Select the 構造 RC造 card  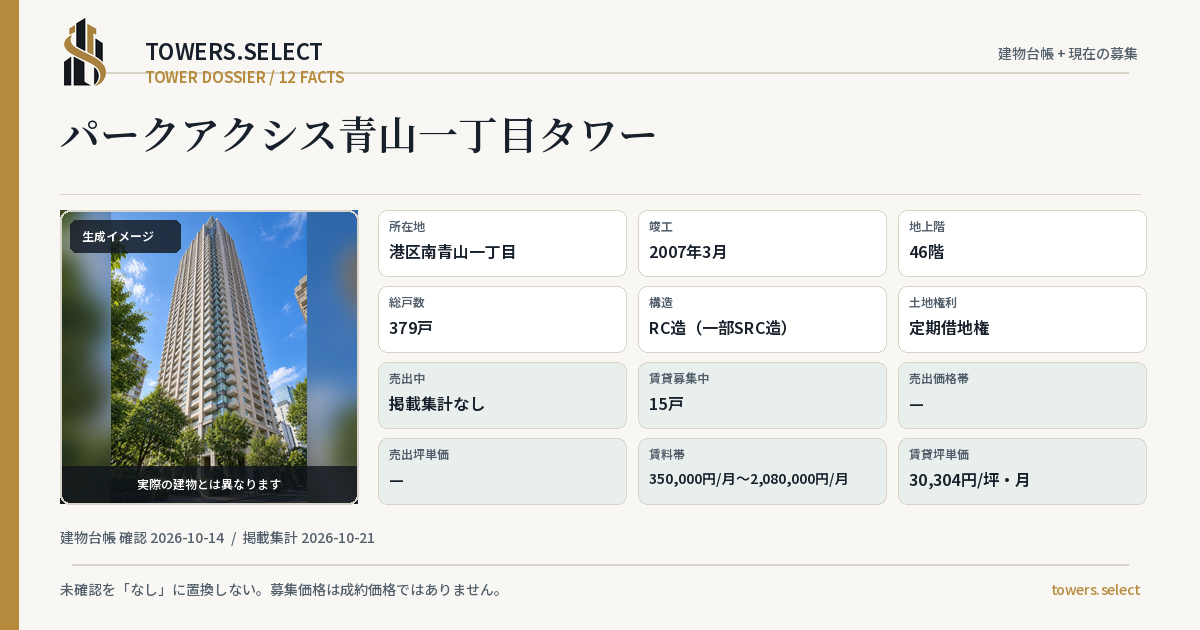coord(762,319)
